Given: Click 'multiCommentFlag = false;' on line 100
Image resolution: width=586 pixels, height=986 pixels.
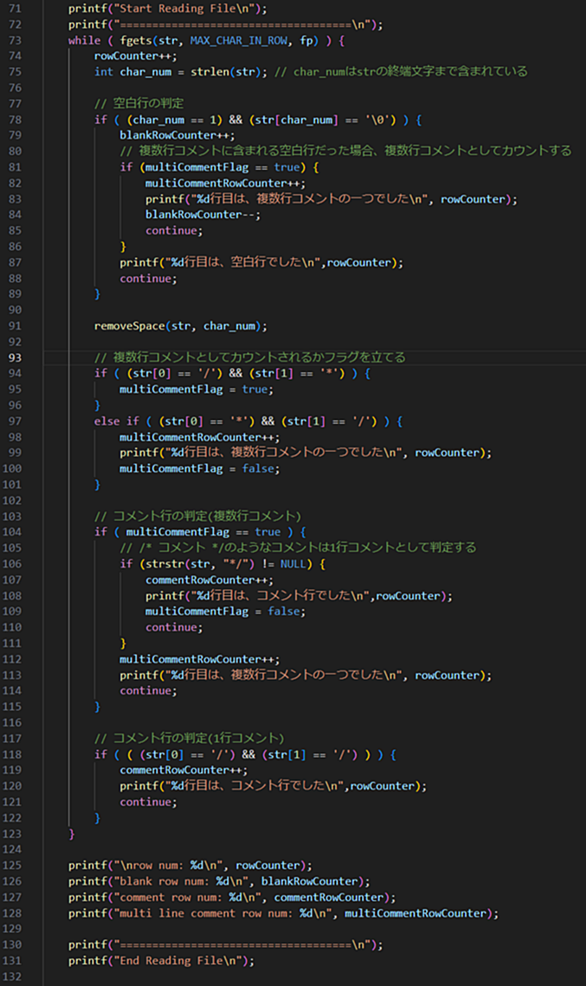Looking at the screenshot, I should (x=200, y=468).
